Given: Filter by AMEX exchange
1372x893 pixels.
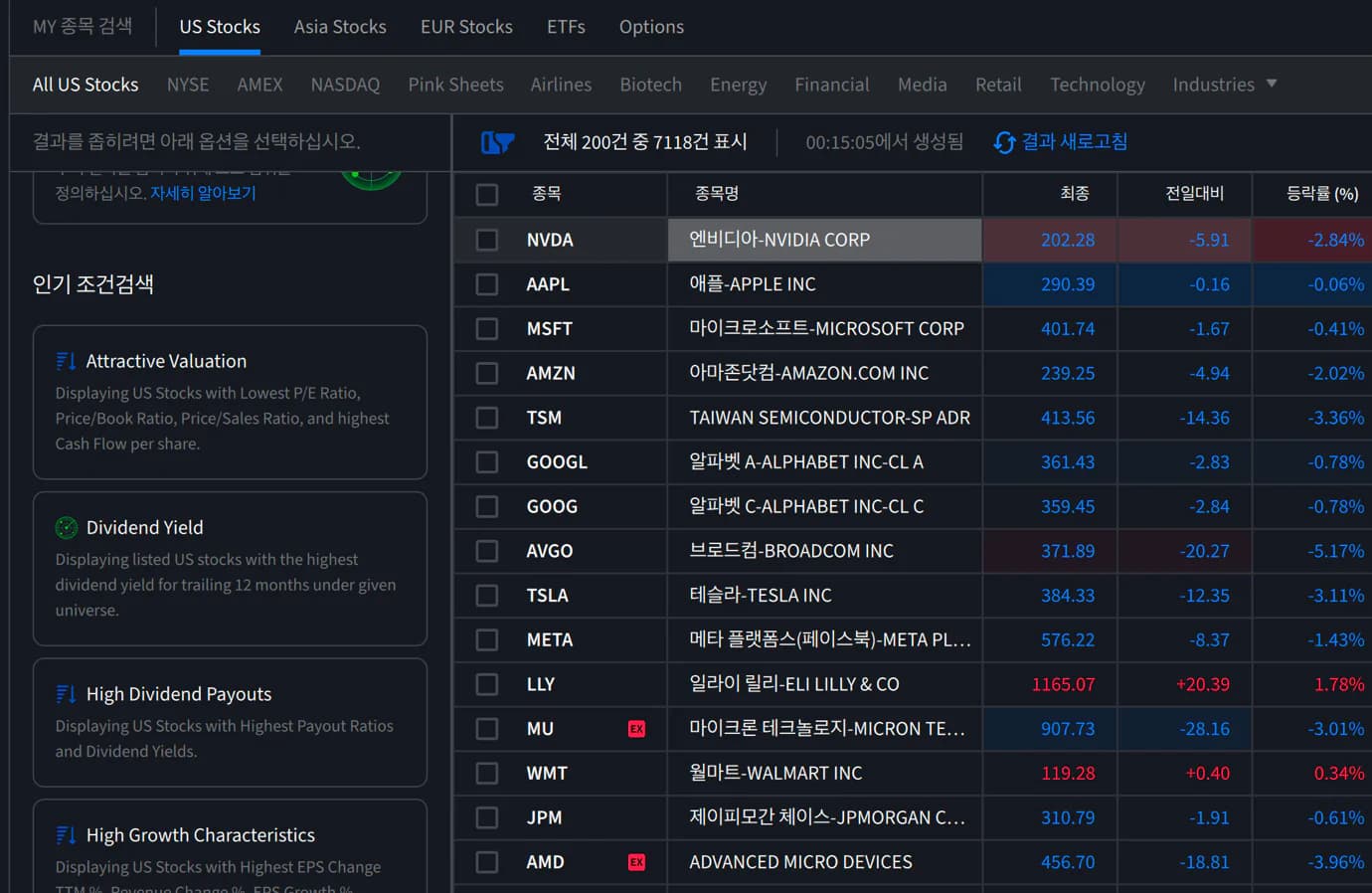Looking at the screenshot, I should coord(259,85).
